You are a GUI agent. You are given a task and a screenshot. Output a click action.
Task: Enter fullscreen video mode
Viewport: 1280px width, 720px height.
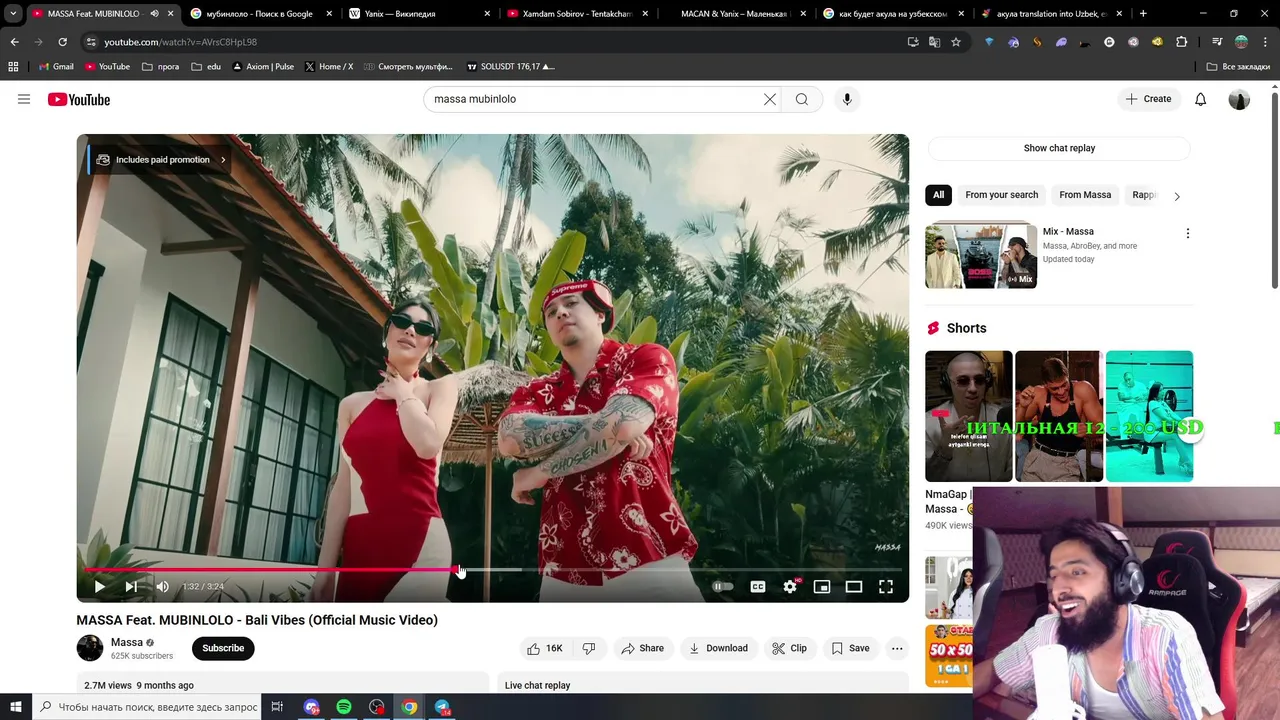click(x=886, y=587)
